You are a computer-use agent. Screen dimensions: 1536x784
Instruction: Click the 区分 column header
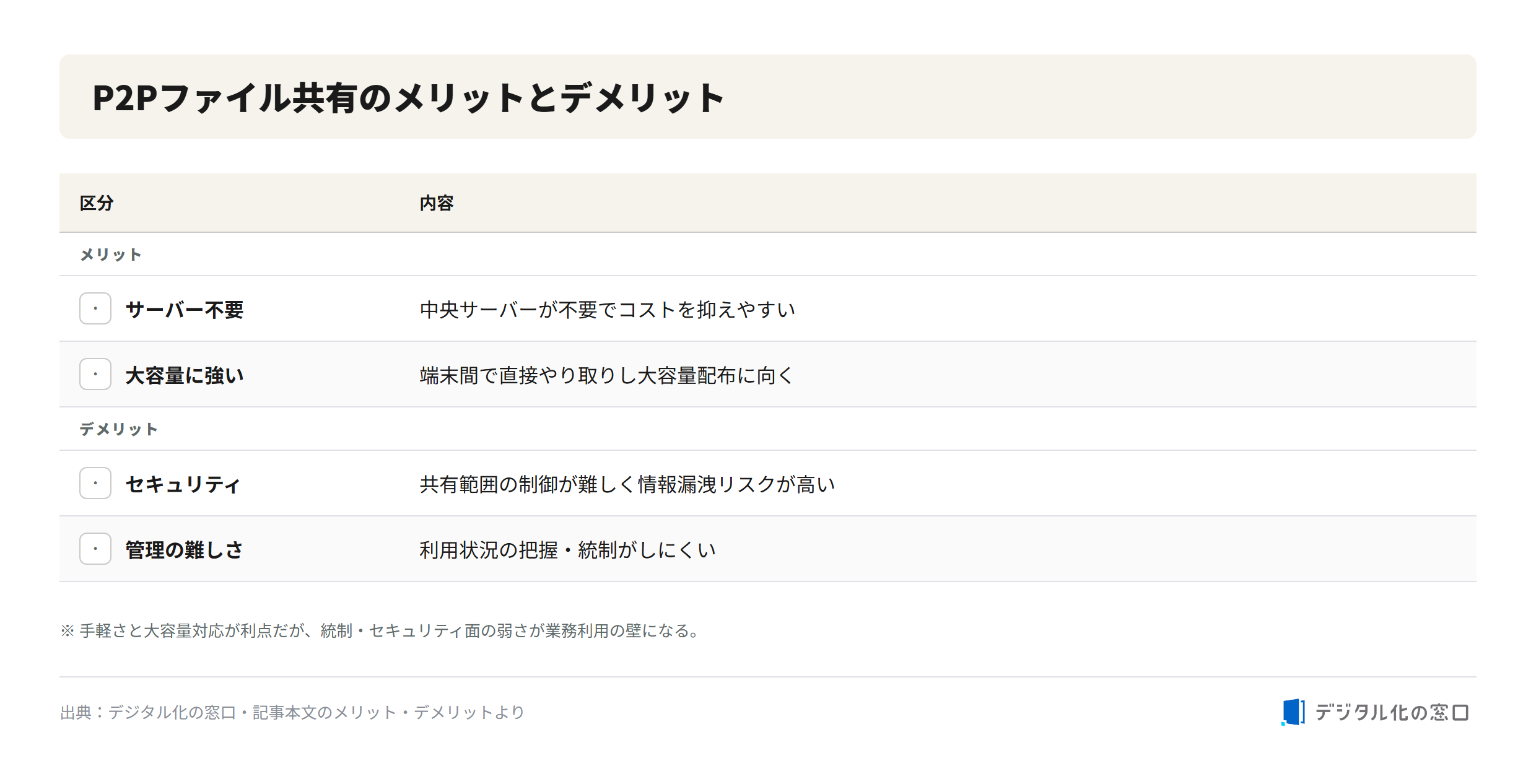(97, 203)
